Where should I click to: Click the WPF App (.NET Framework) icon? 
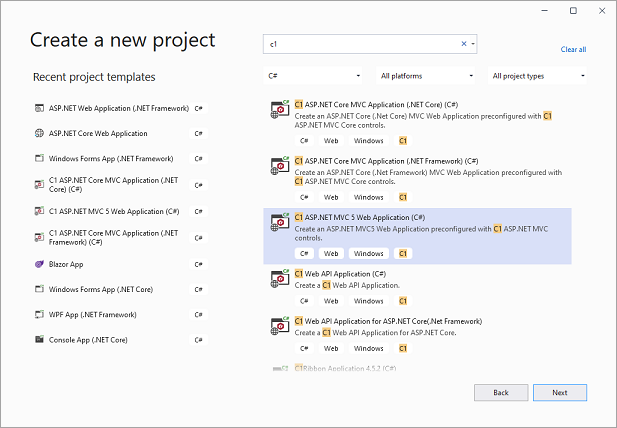pyautogui.click(x=40, y=315)
